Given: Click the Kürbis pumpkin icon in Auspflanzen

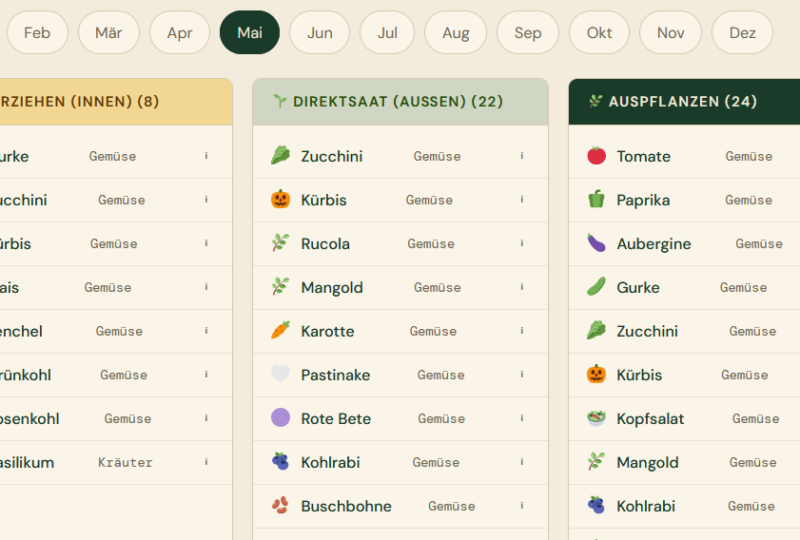Looking at the screenshot, I should [596, 374].
